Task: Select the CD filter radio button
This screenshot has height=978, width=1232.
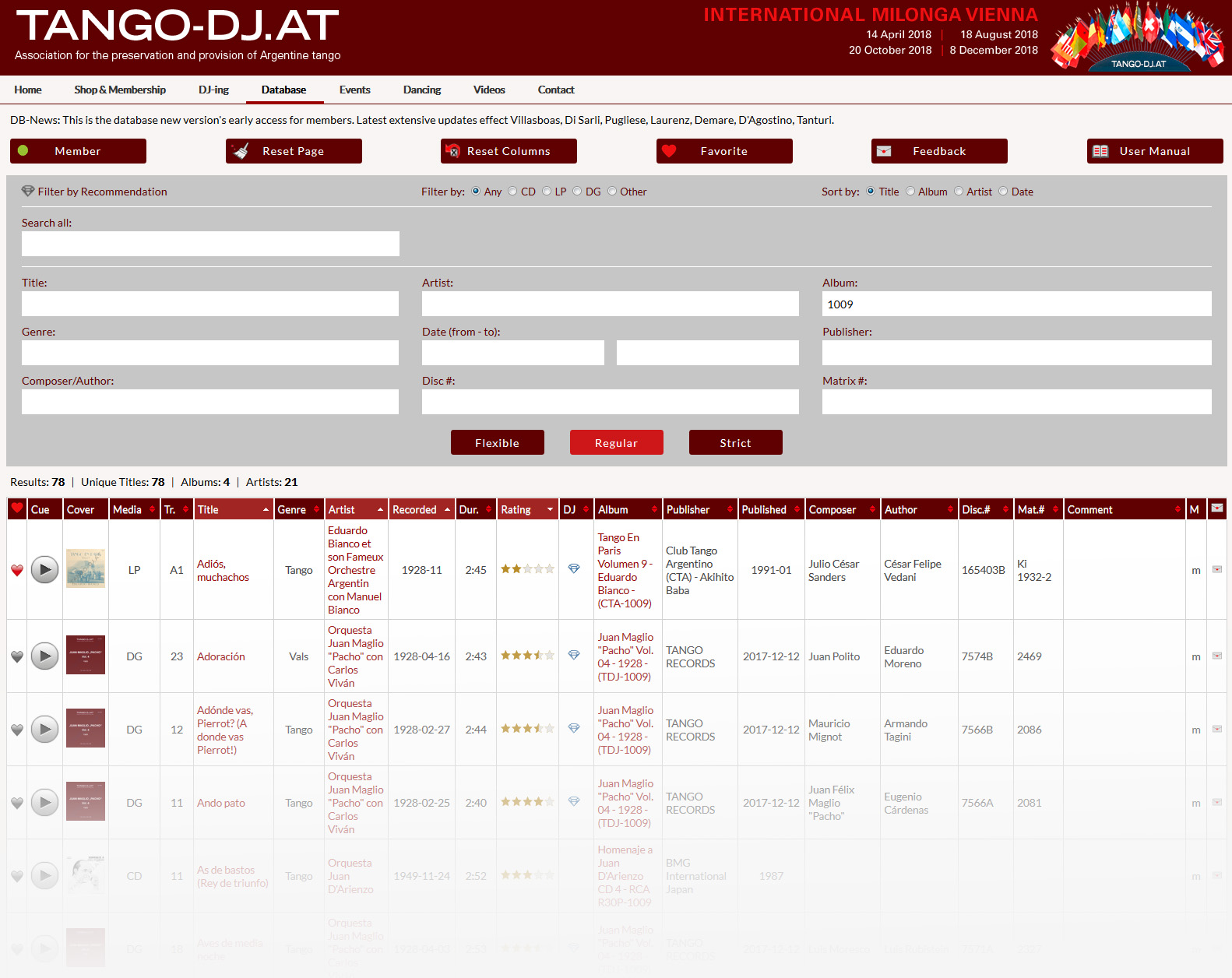Action: (512, 192)
